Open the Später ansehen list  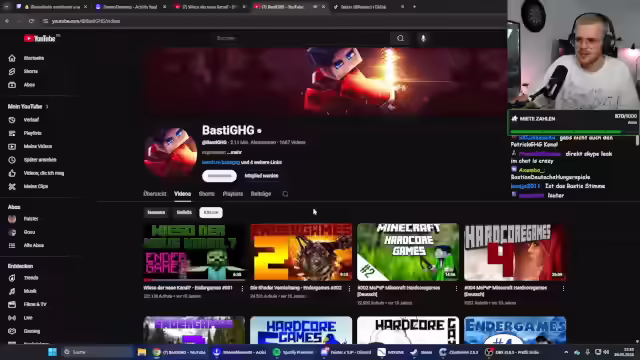click(40, 160)
